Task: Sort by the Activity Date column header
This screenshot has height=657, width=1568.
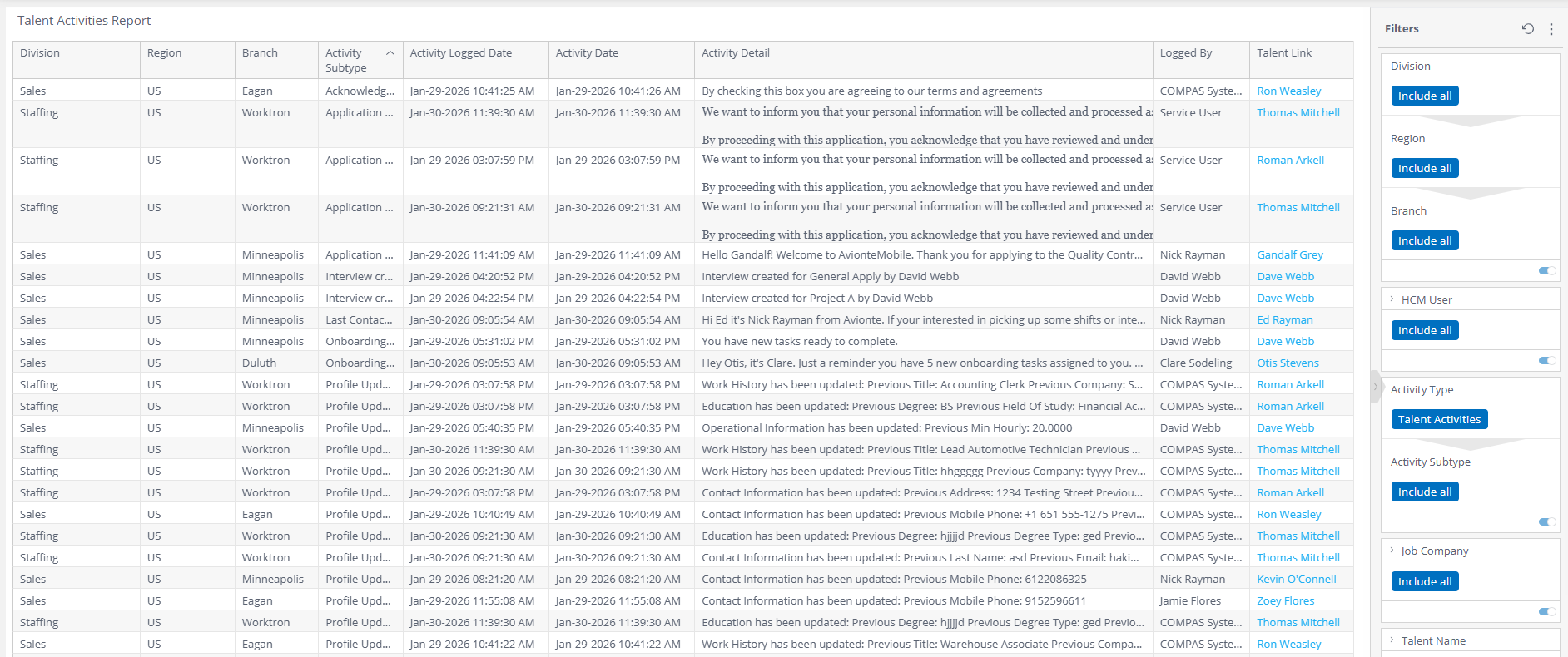Action: [x=622, y=60]
